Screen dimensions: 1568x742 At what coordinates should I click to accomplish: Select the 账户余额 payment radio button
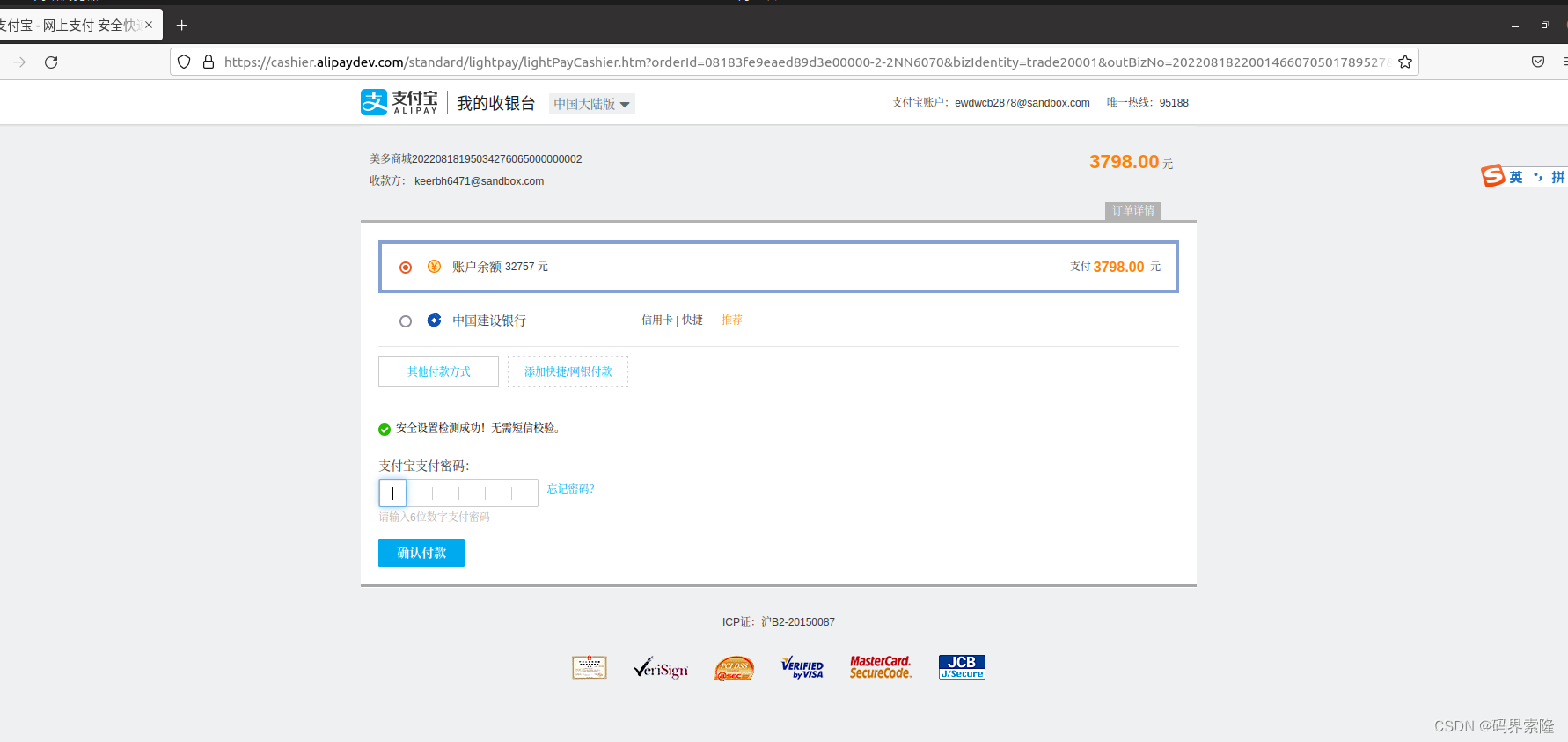point(406,268)
